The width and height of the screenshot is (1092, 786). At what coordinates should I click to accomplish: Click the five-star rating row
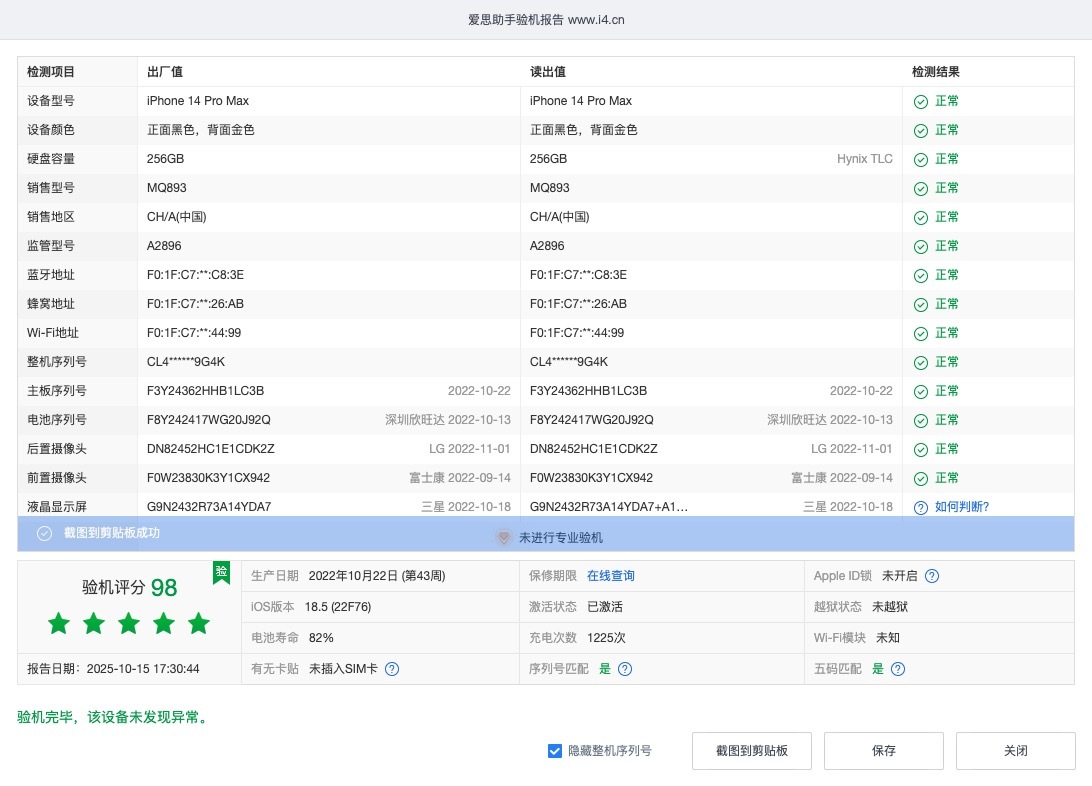129,624
